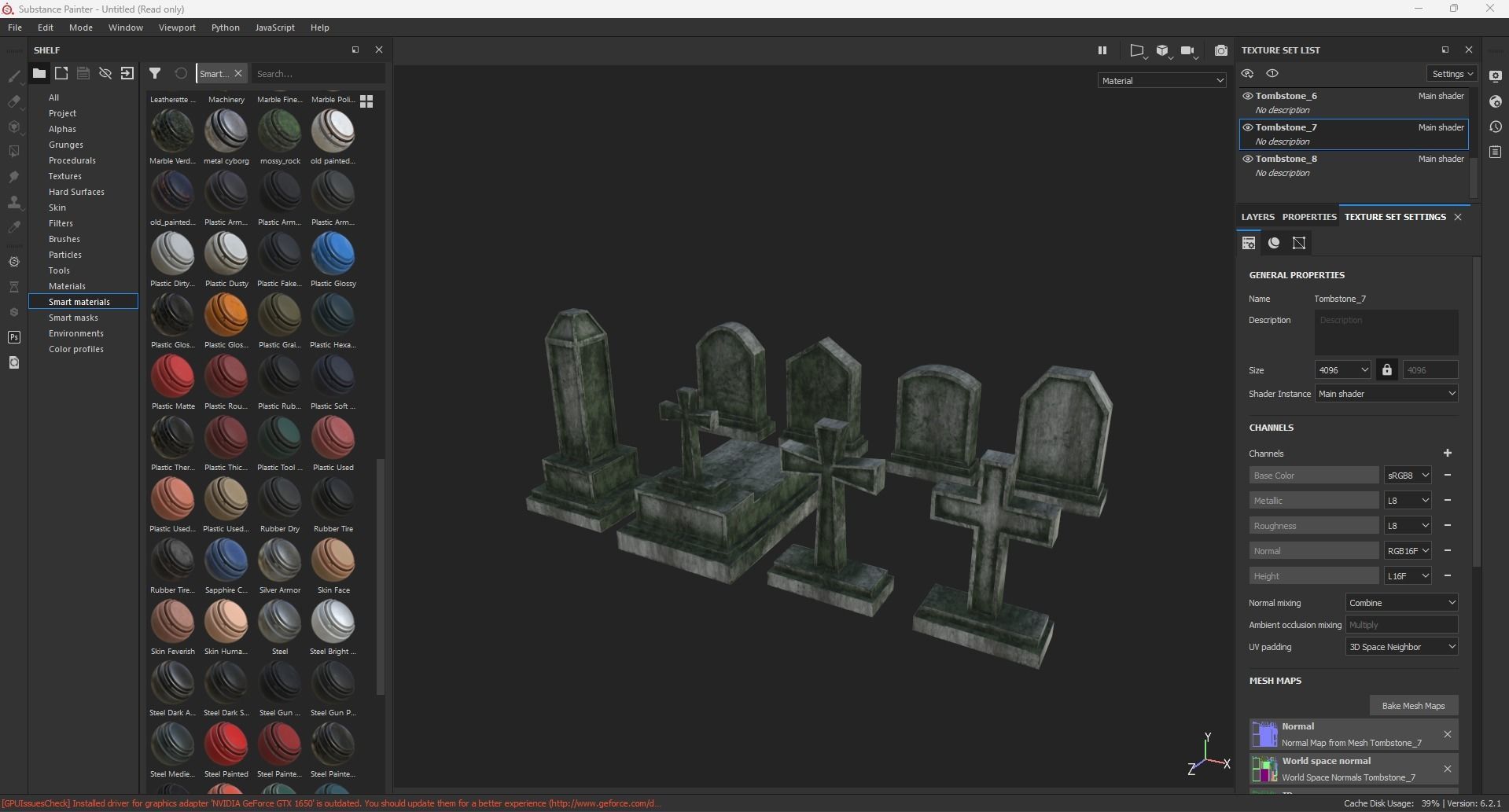1509x812 pixels.
Task: Take a viewport screenshot with camera icon
Action: coord(1220,50)
